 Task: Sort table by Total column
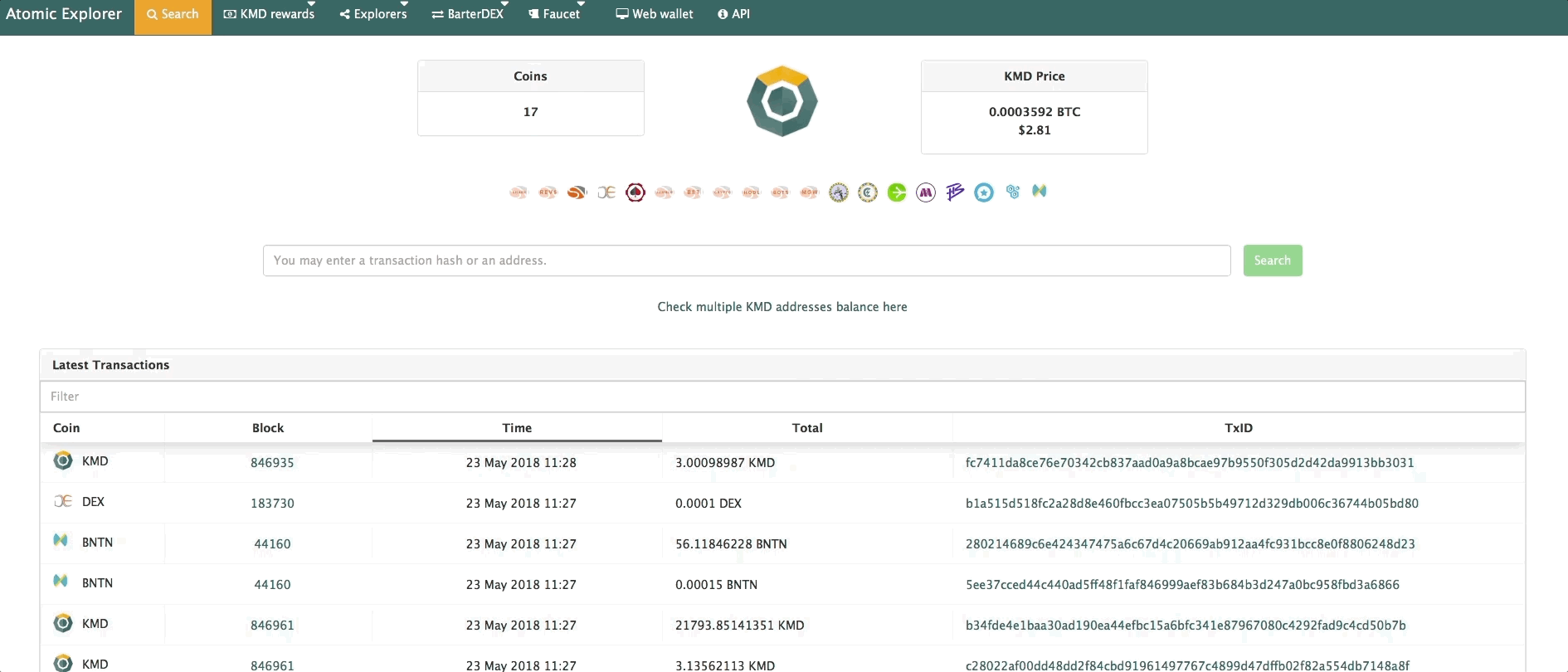coord(807,428)
